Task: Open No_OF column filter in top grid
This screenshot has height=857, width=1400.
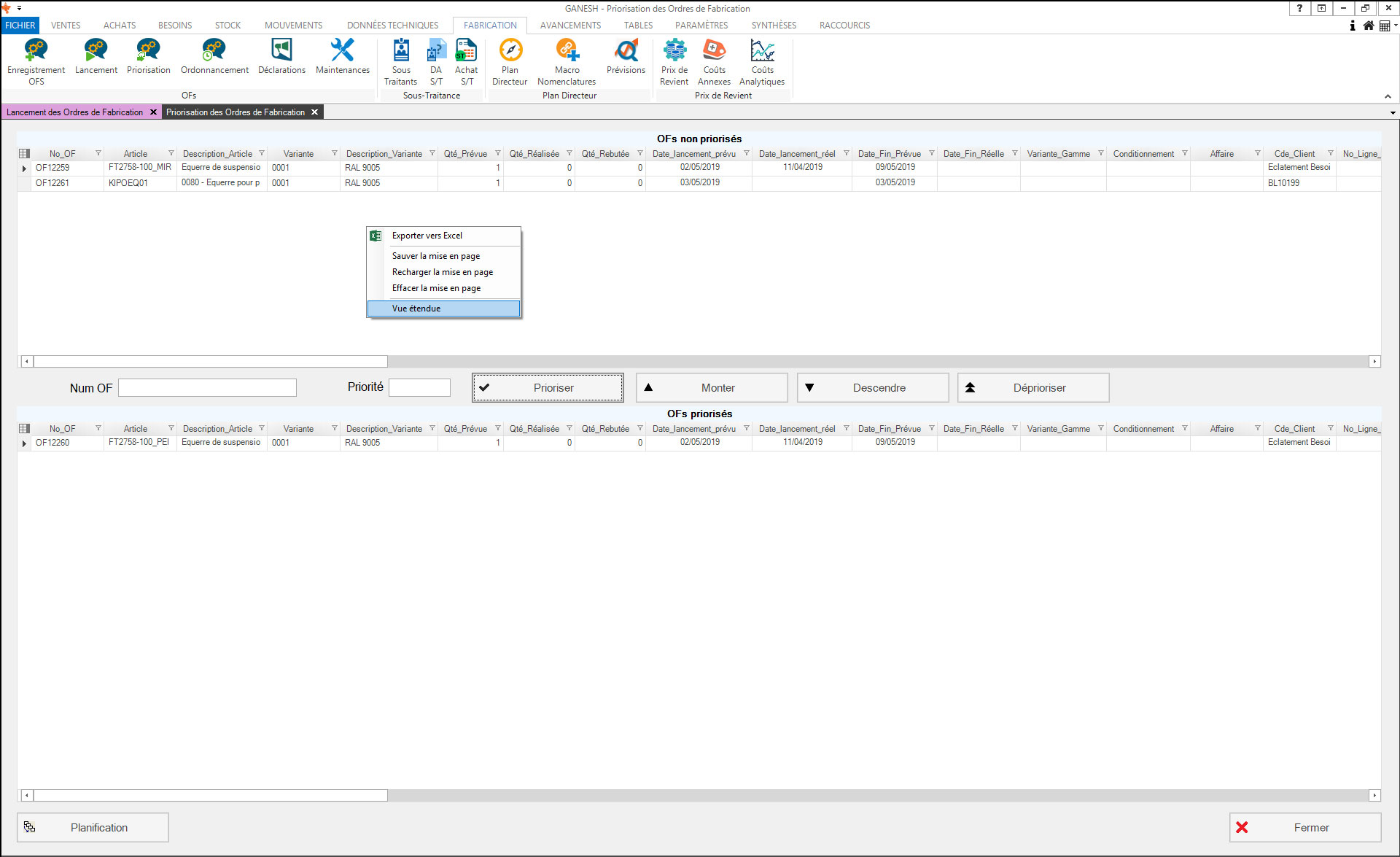Action: [98, 153]
